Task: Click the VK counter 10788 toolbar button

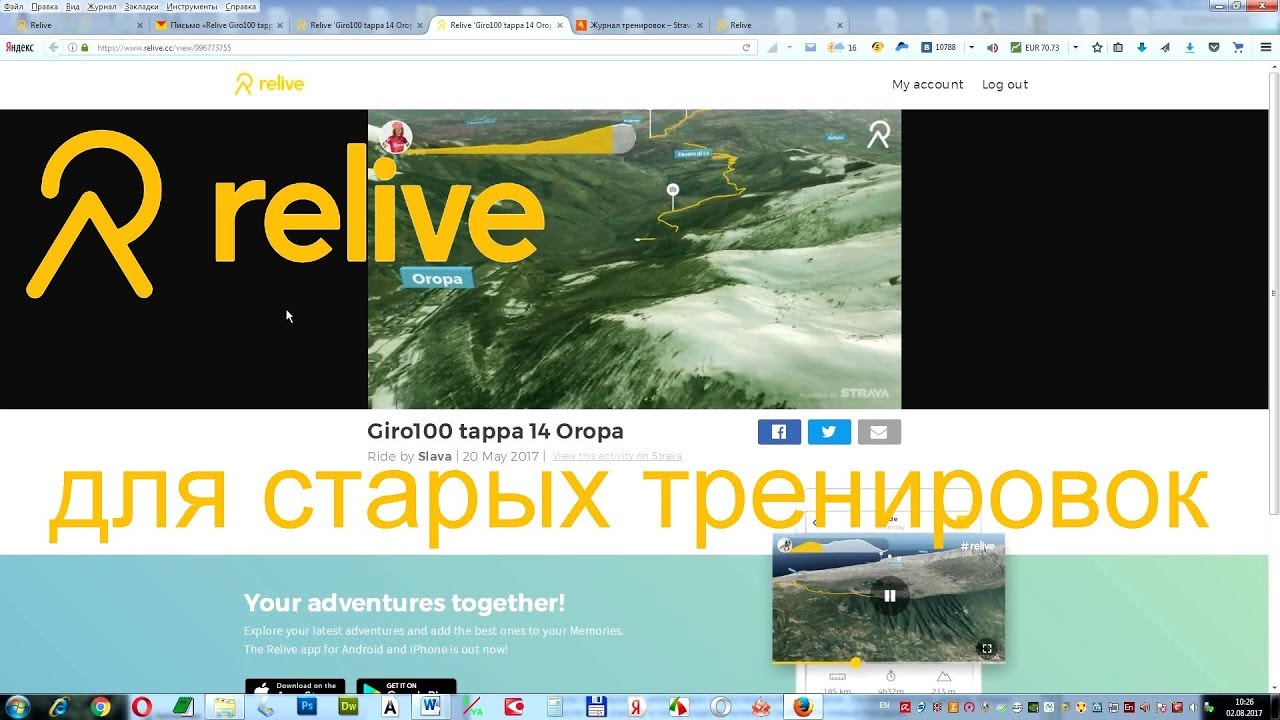Action: pyautogui.click(x=939, y=47)
